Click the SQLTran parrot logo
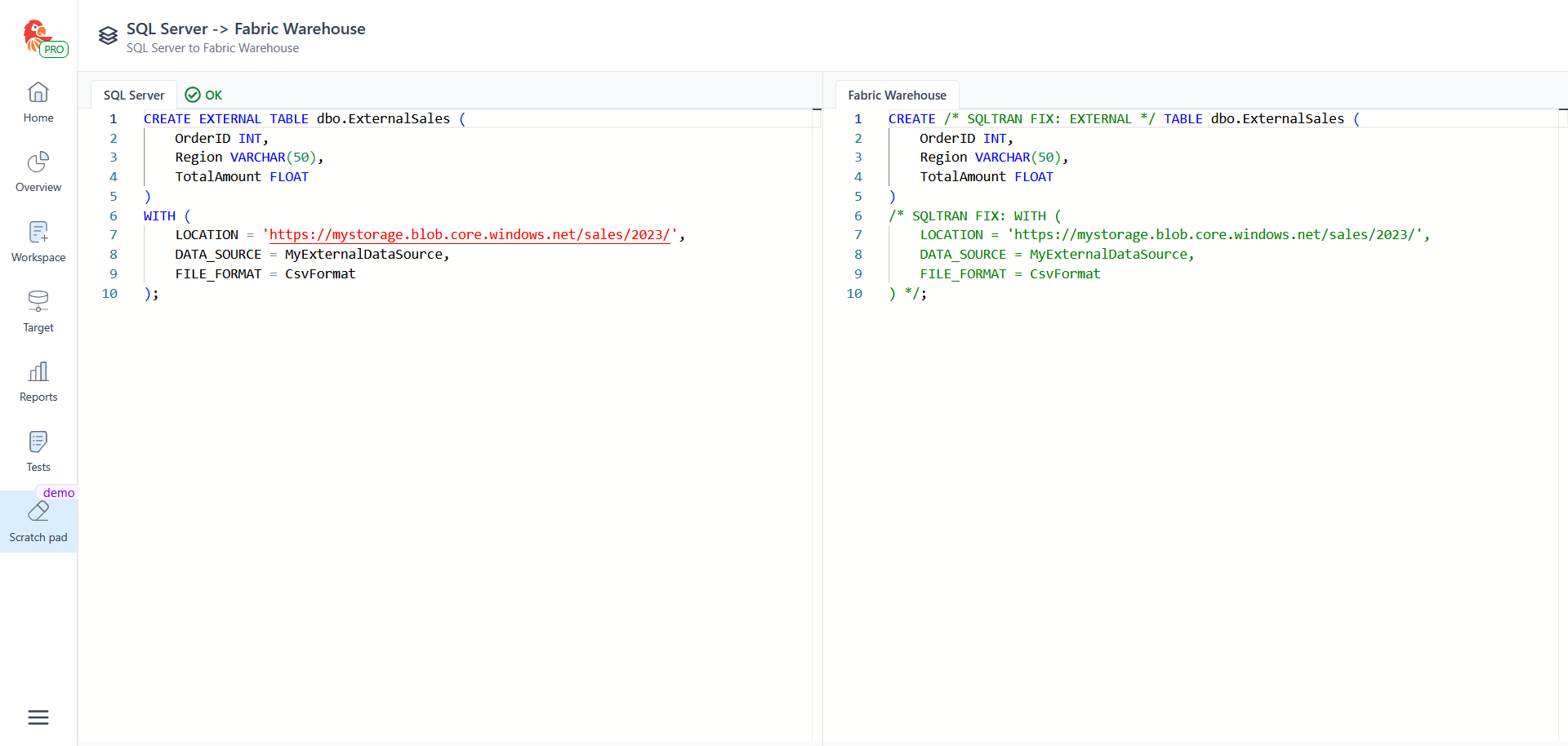 click(x=35, y=34)
